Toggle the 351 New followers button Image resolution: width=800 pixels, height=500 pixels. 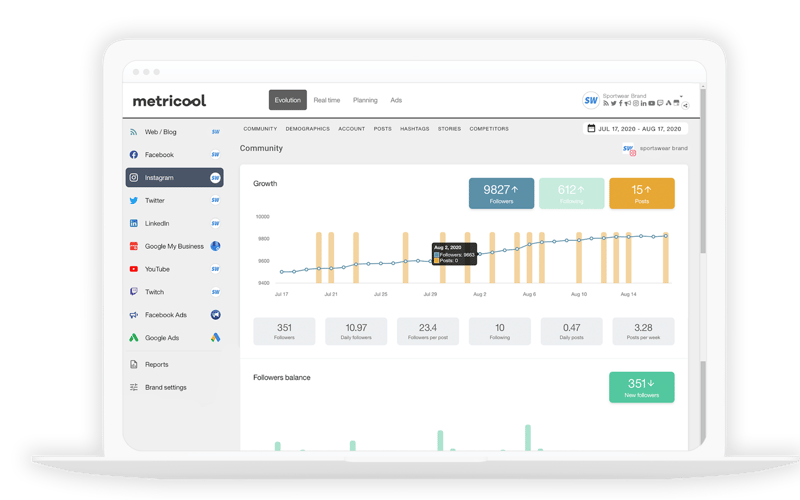[642, 387]
